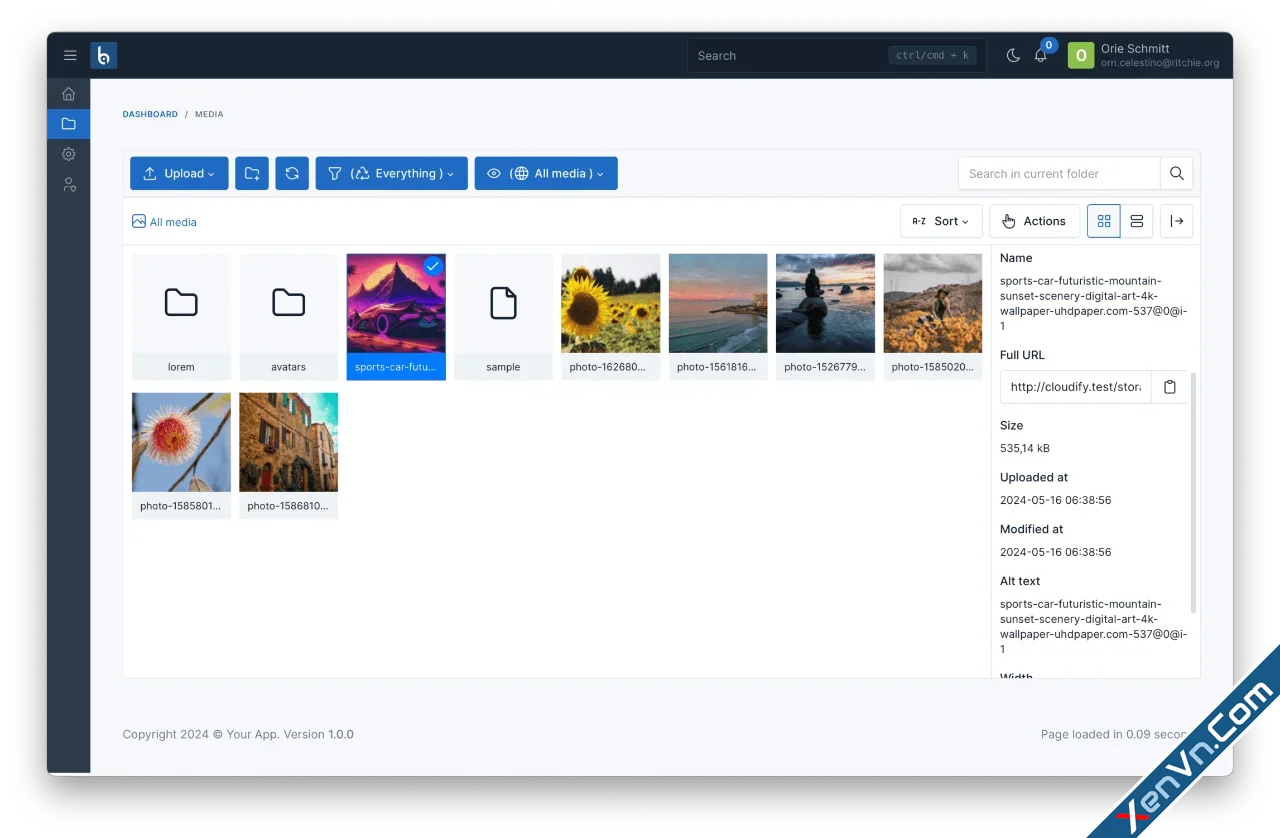Screen dimensions: 1280x838
Task: Expand the Sort dropdown
Action: (941, 221)
